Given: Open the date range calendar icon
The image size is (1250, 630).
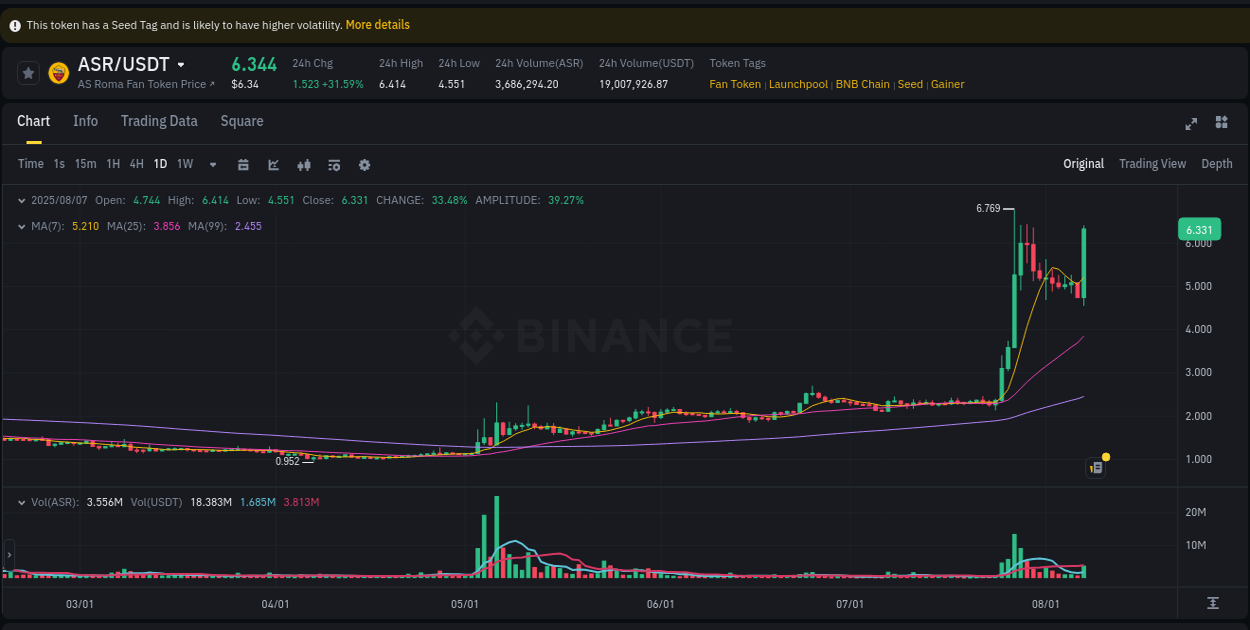Looking at the screenshot, I should point(243,164).
